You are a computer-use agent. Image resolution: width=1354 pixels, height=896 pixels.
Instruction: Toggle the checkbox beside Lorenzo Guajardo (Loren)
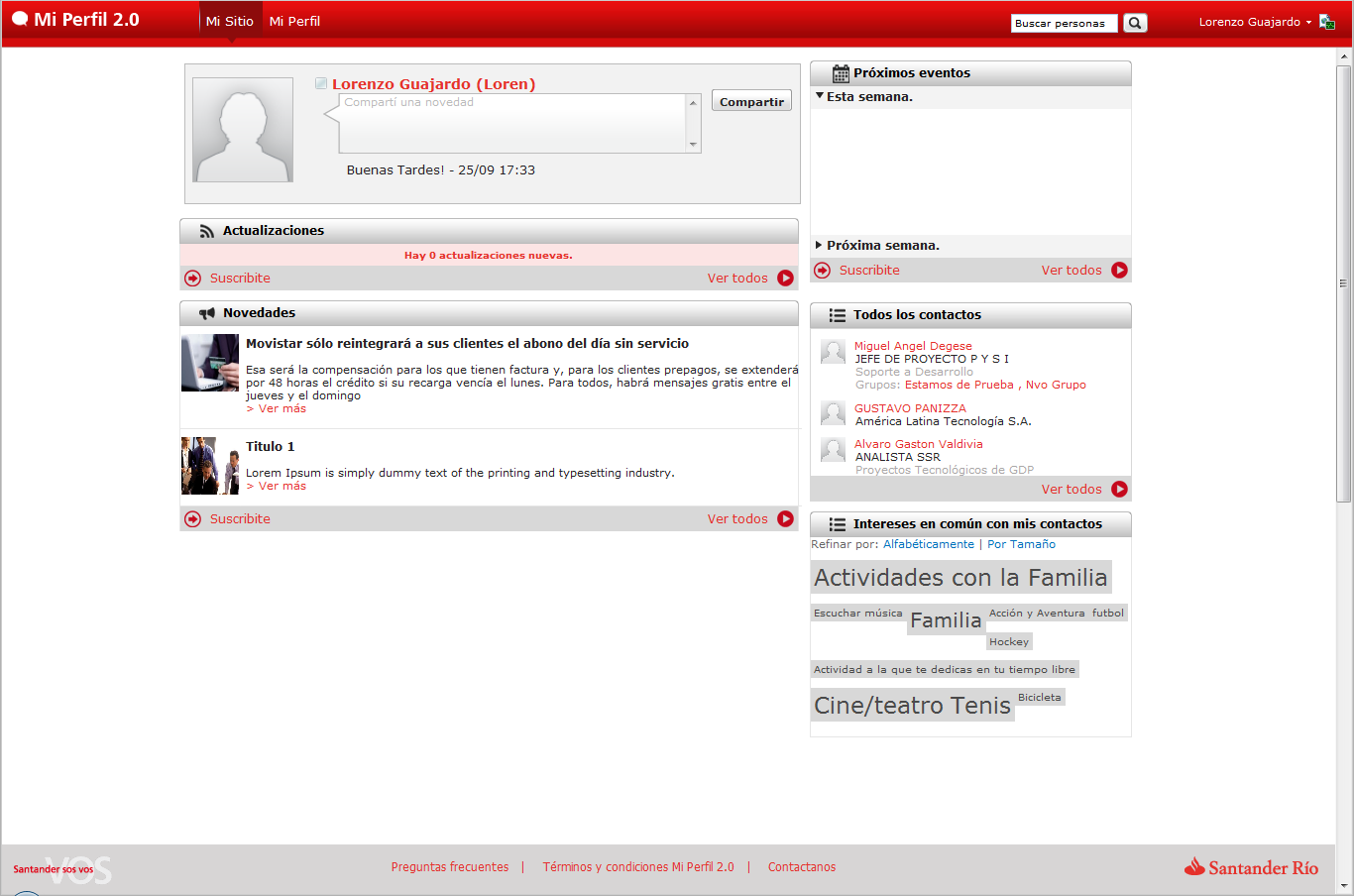[321, 83]
